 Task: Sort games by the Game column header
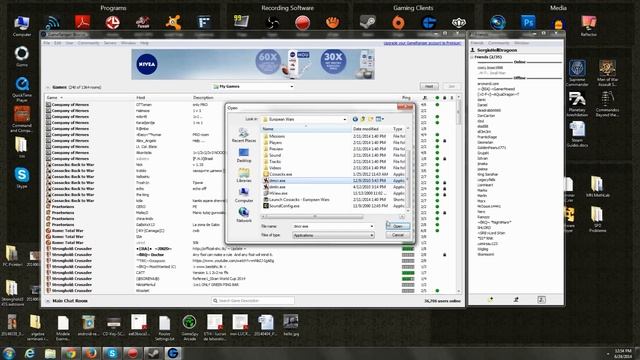[x=90, y=98]
